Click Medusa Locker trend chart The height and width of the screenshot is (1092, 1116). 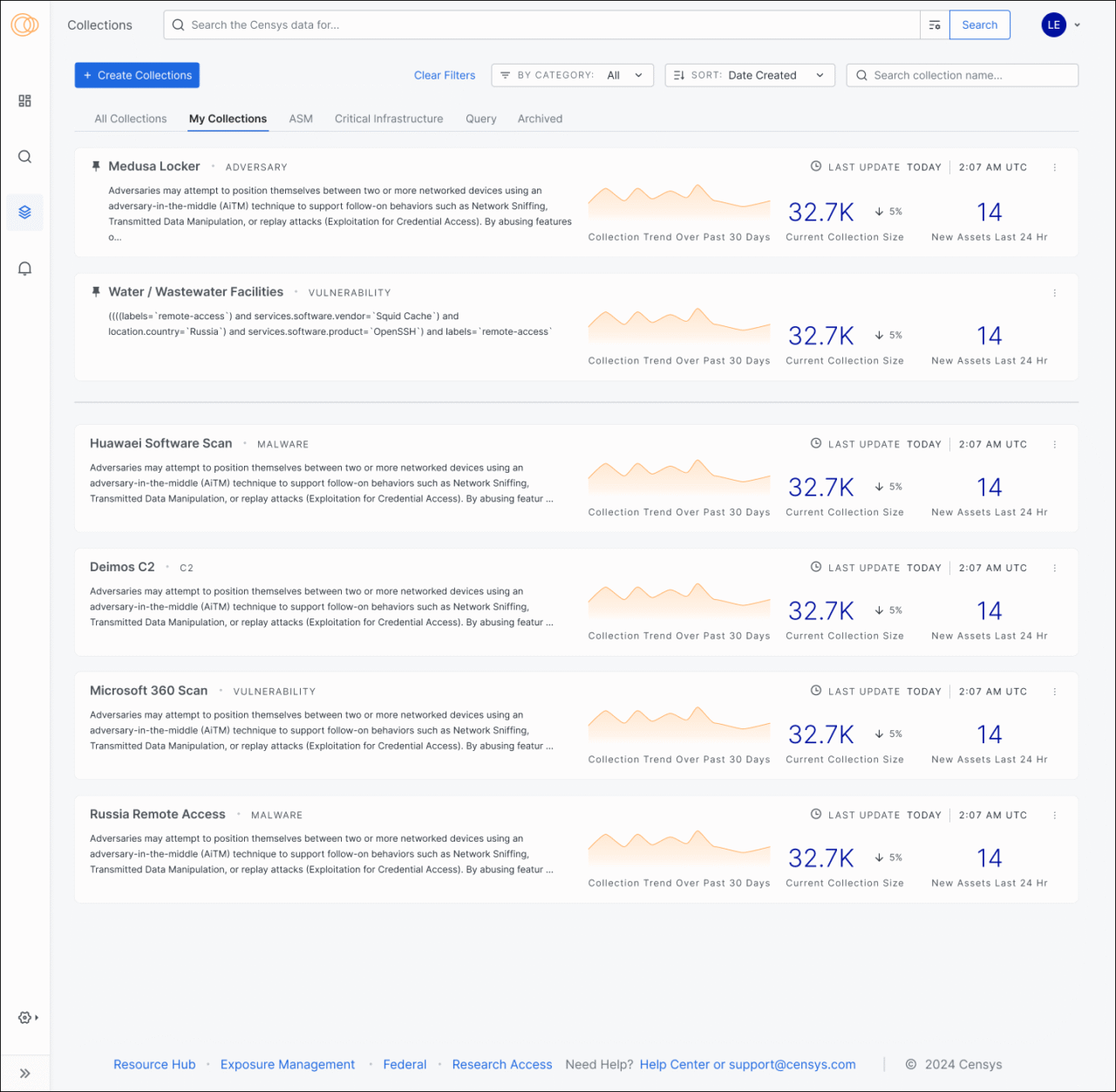point(679,201)
